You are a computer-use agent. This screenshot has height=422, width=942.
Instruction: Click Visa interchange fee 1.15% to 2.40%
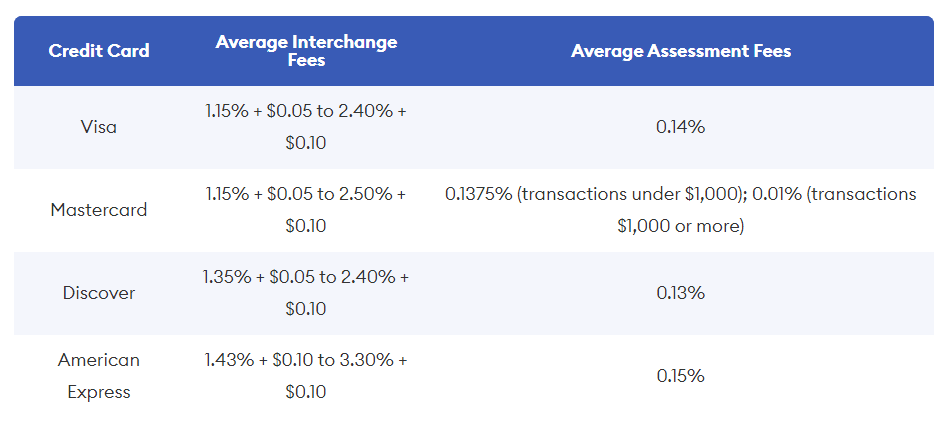(306, 127)
